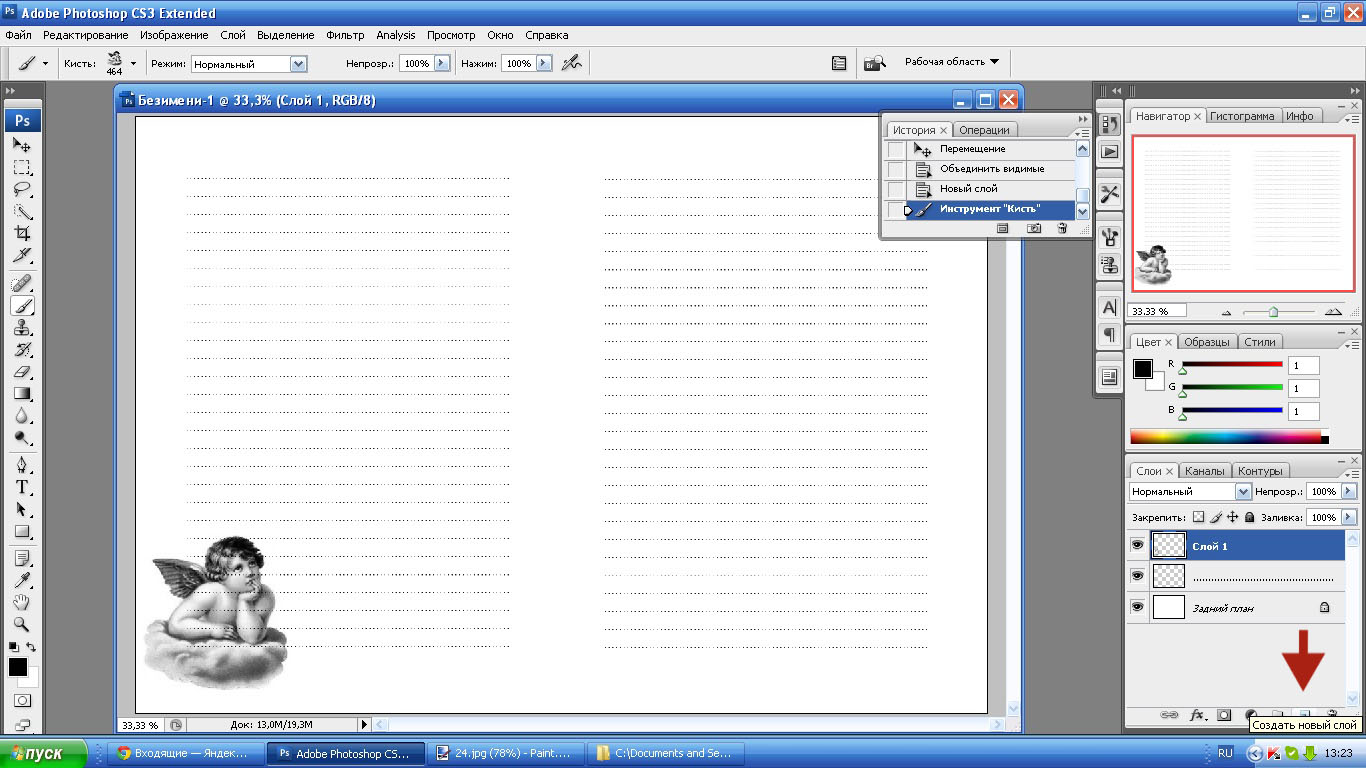
Task: Add a layer mask in Layers panel
Action: coord(1224,715)
